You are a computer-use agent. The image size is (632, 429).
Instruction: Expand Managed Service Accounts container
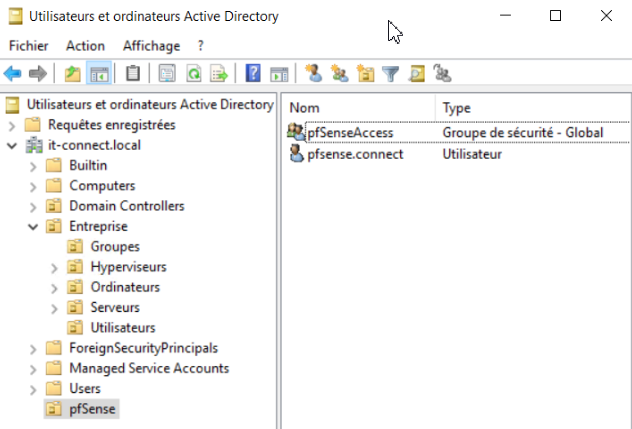click(x=33, y=369)
